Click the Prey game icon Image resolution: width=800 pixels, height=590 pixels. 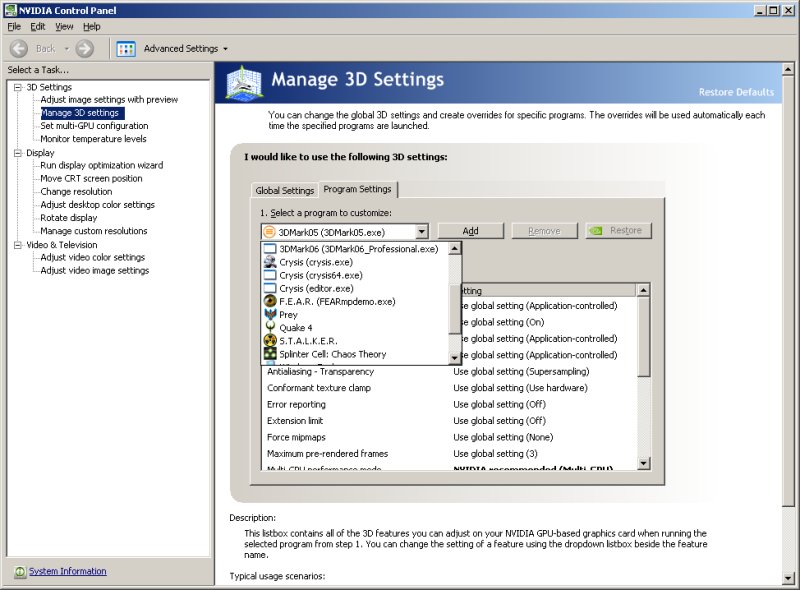(x=270, y=314)
